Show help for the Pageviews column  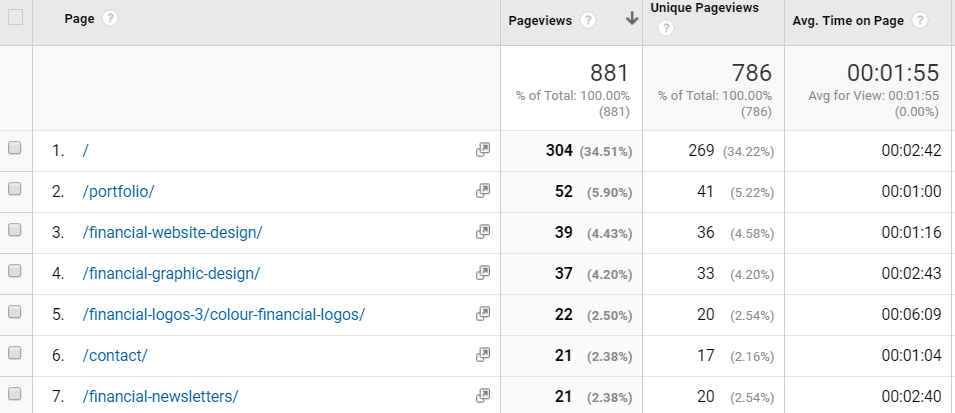(x=588, y=21)
